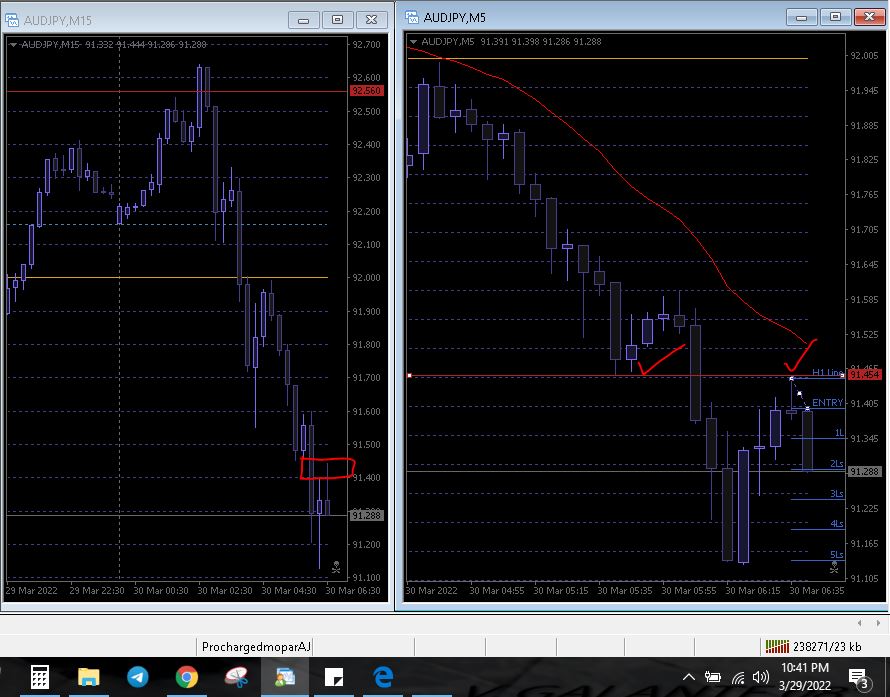Open Google Chrome from the taskbar

187,677
